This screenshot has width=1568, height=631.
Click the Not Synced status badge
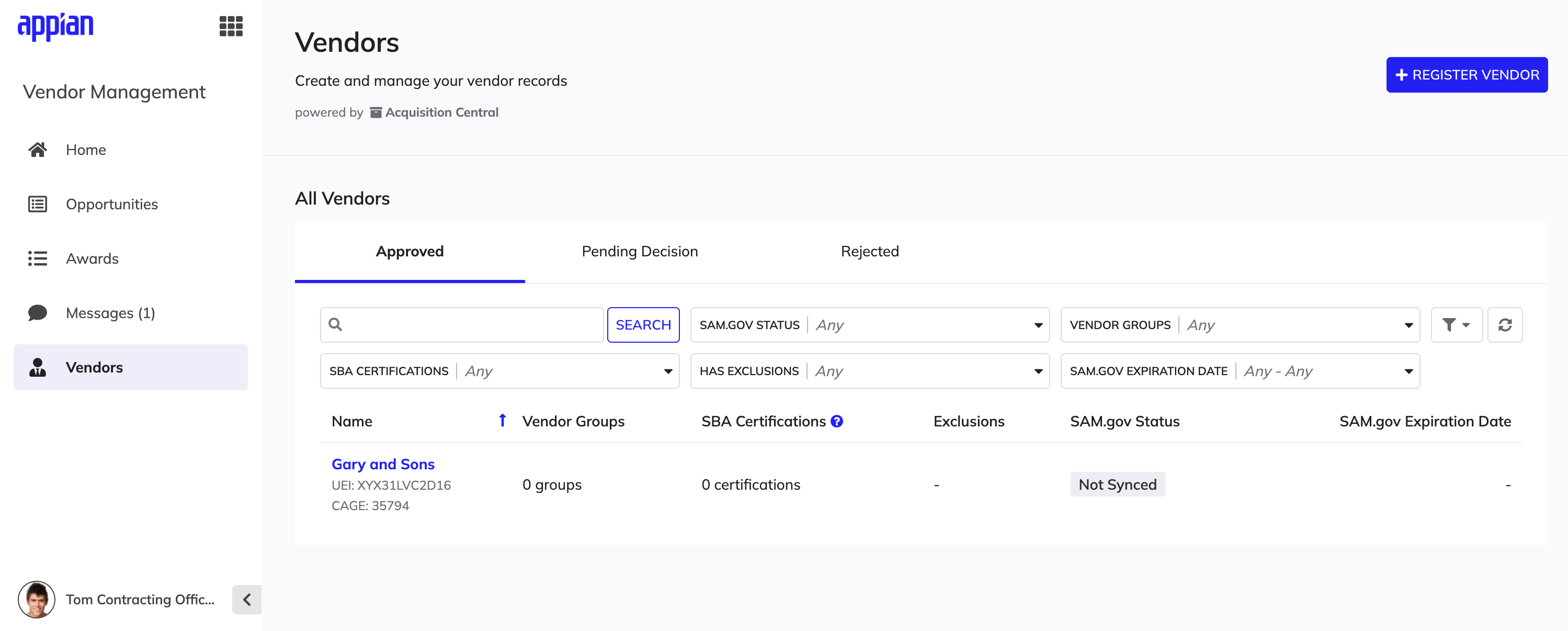[x=1117, y=485]
